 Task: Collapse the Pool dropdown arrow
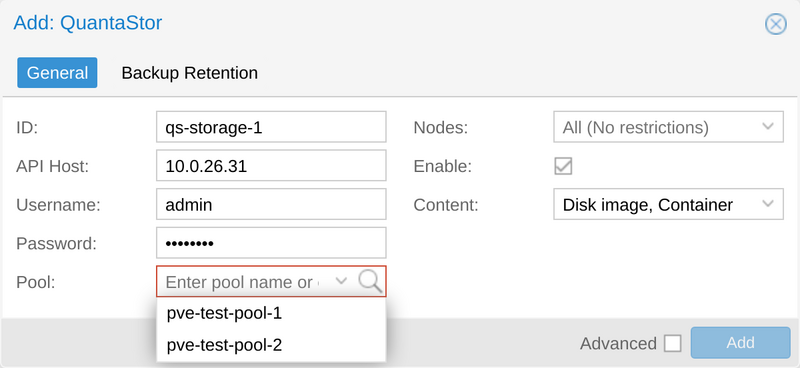point(341,281)
